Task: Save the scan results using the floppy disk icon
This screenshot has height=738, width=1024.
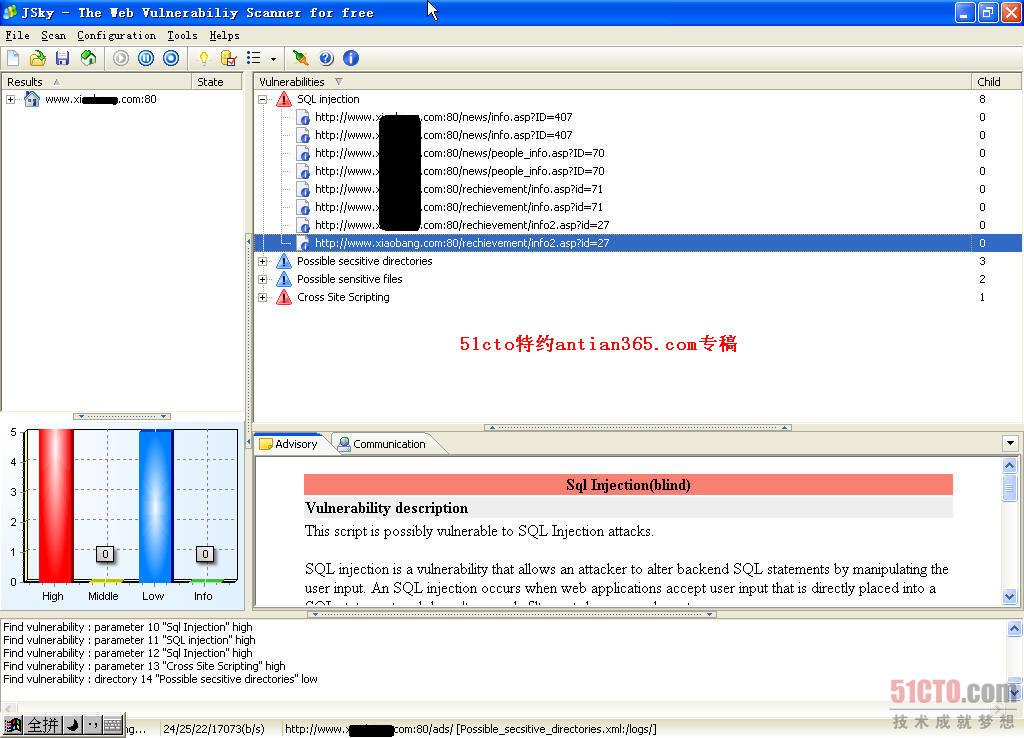Action: click(x=62, y=59)
